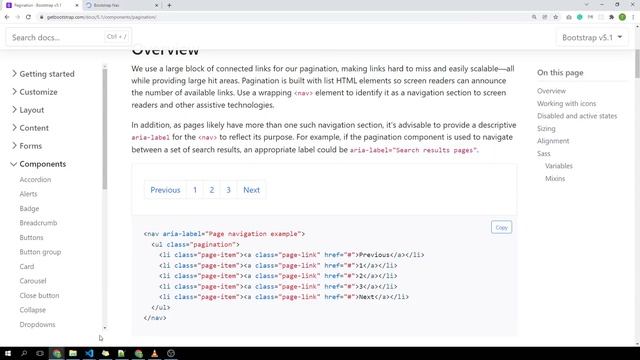The image size is (640, 360).
Task: Open Visual Studio Code from taskbar
Action: [x=89, y=353]
